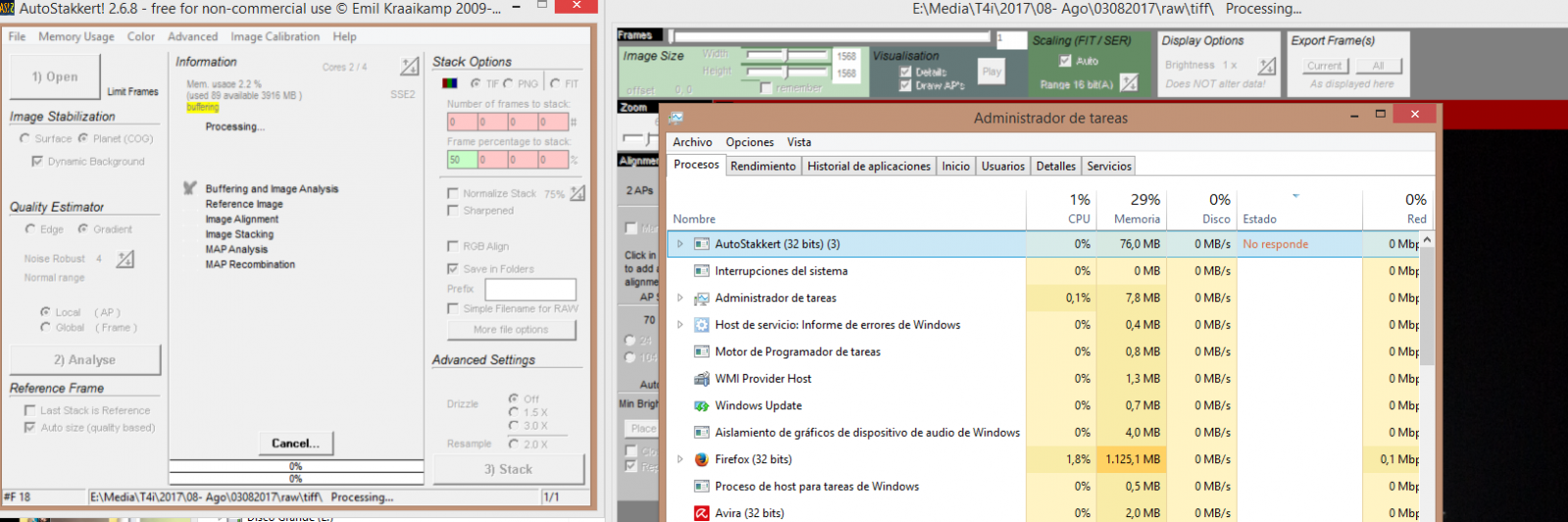Image resolution: width=1568 pixels, height=522 pixels.
Task: Click the AutoStakkert process icon in Task Manager
Action: [x=702, y=244]
